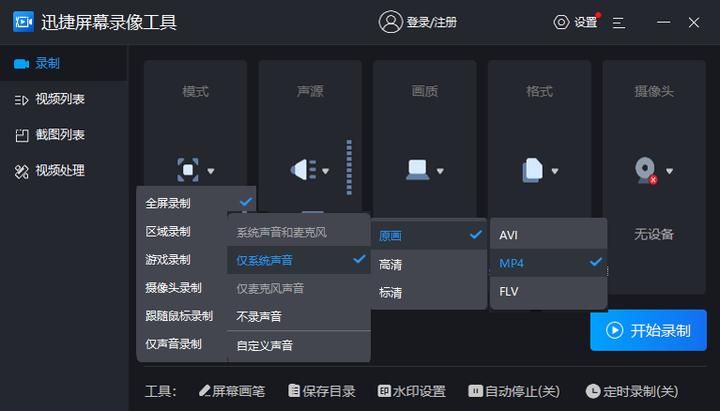Select 仅系统声音 audio source
The image size is (720, 411).
[299, 260]
